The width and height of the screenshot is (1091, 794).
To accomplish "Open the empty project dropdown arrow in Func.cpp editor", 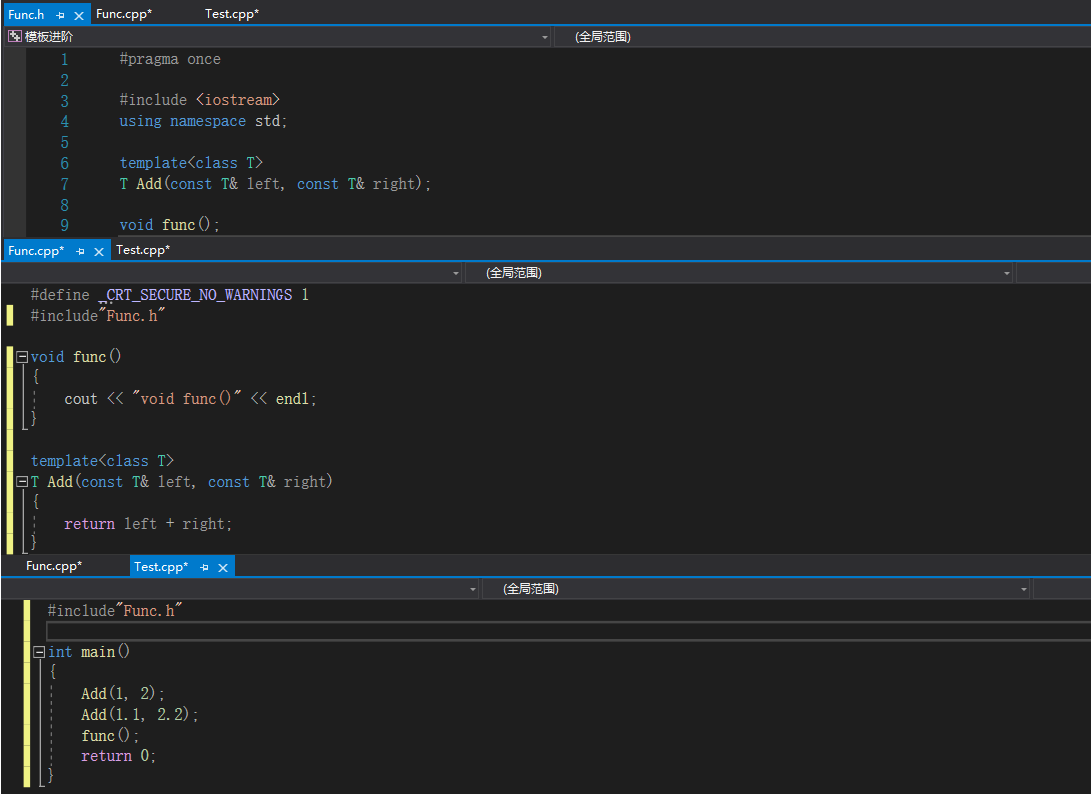I will [x=456, y=273].
